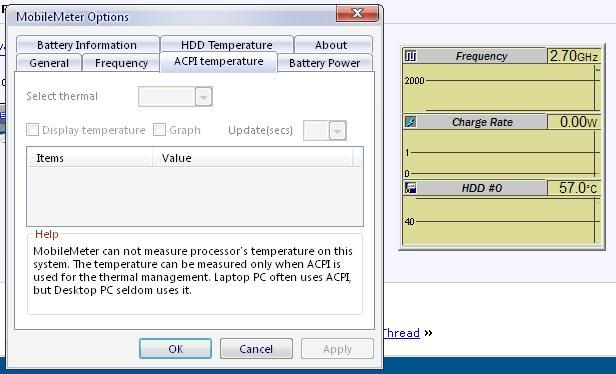The width and height of the screenshot is (616, 374).
Task: Toggle the Display temperature checkbox
Action: pyautogui.click(x=32, y=130)
